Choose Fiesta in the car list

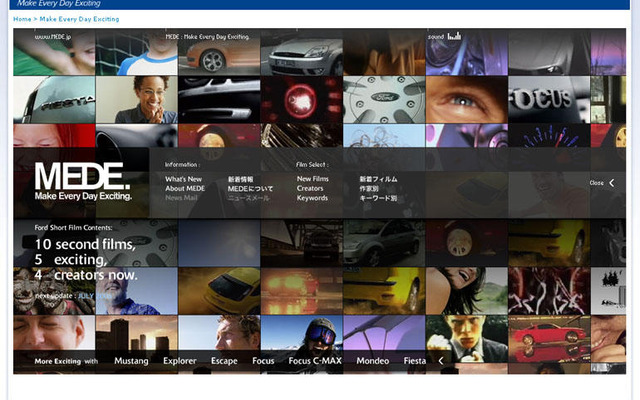point(415,361)
